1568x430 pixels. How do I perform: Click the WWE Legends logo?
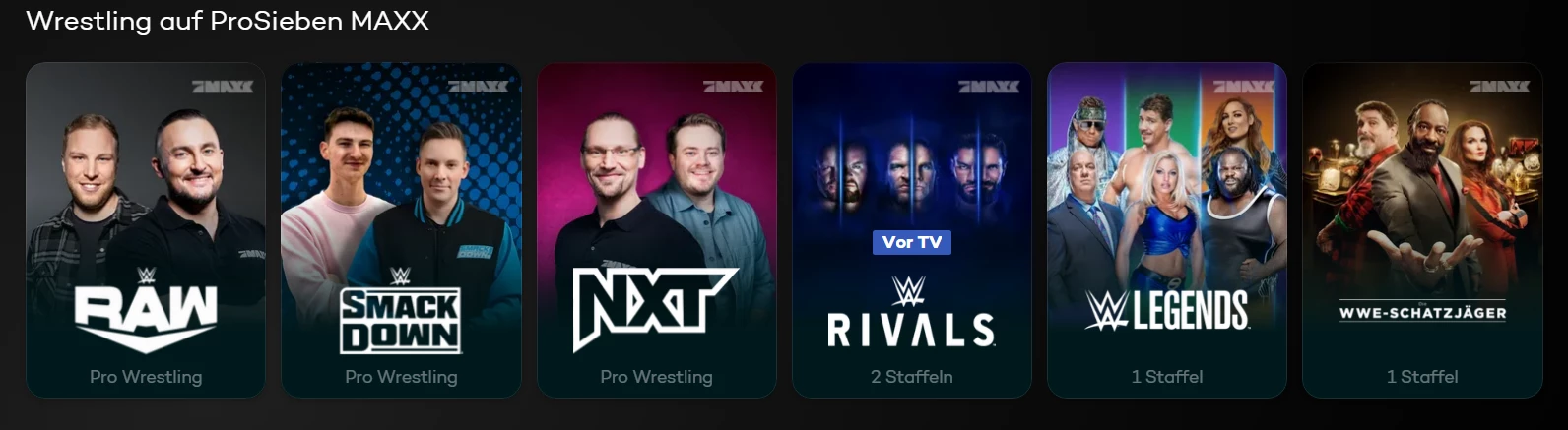1167,310
